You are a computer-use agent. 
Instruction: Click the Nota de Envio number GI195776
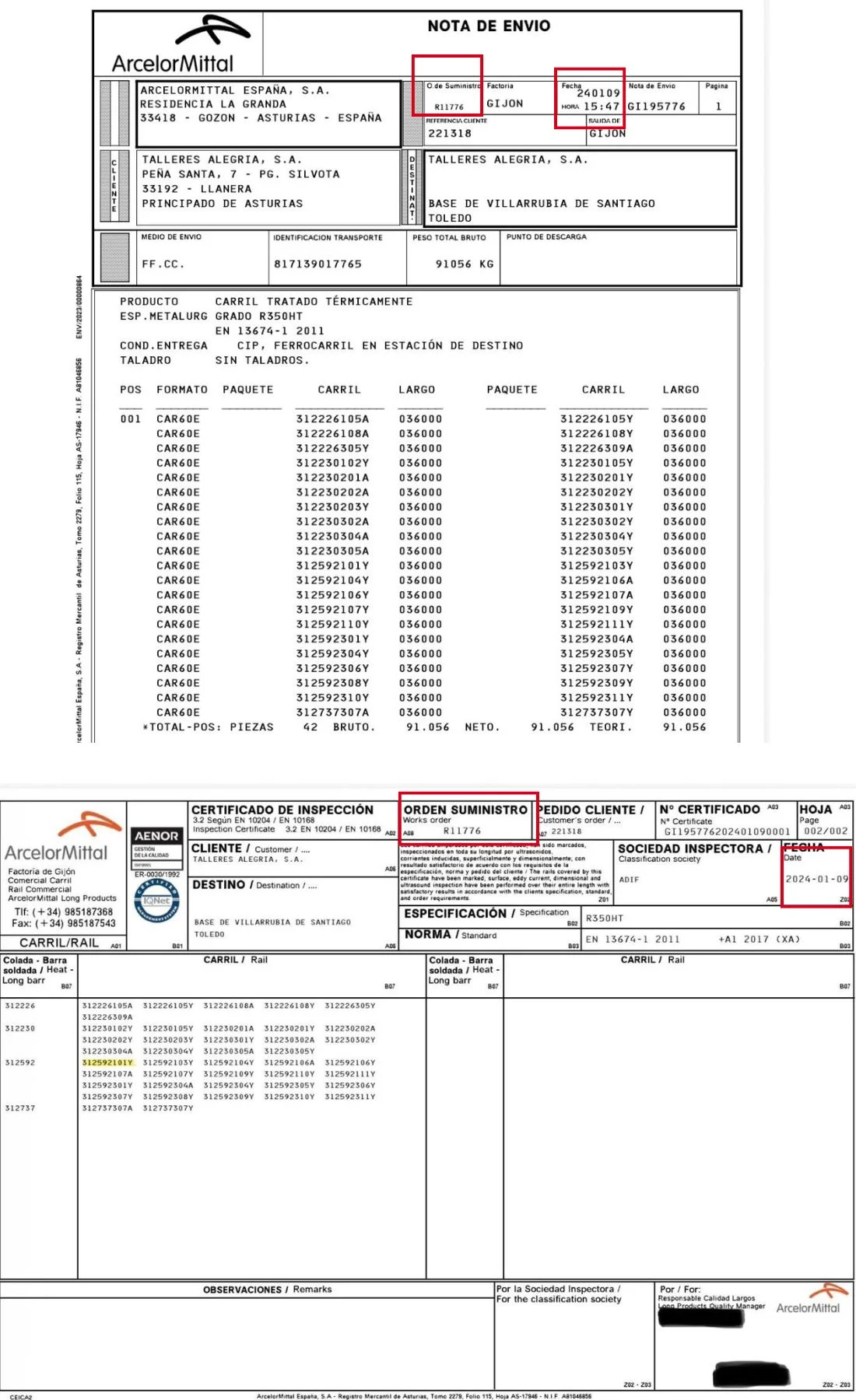tap(657, 107)
